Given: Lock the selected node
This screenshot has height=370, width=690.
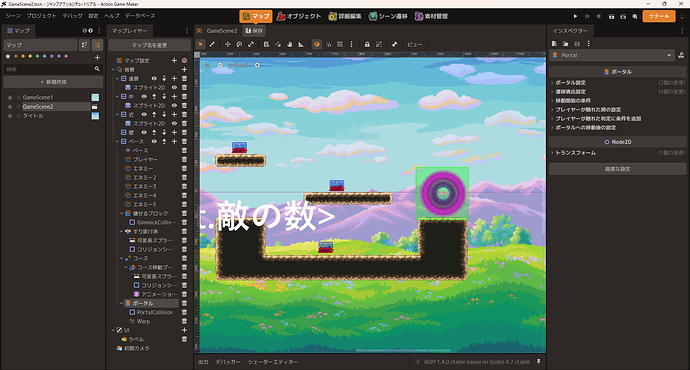Looking at the screenshot, I should tap(367, 44).
